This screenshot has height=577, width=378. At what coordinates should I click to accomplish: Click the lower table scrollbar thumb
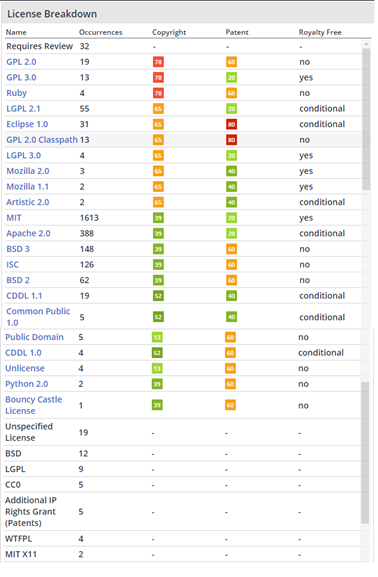click(x=365, y=453)
